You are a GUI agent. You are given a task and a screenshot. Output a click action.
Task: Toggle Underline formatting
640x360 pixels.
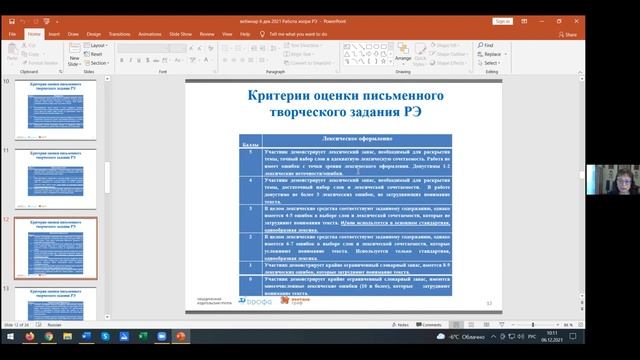tap(139, 60)
